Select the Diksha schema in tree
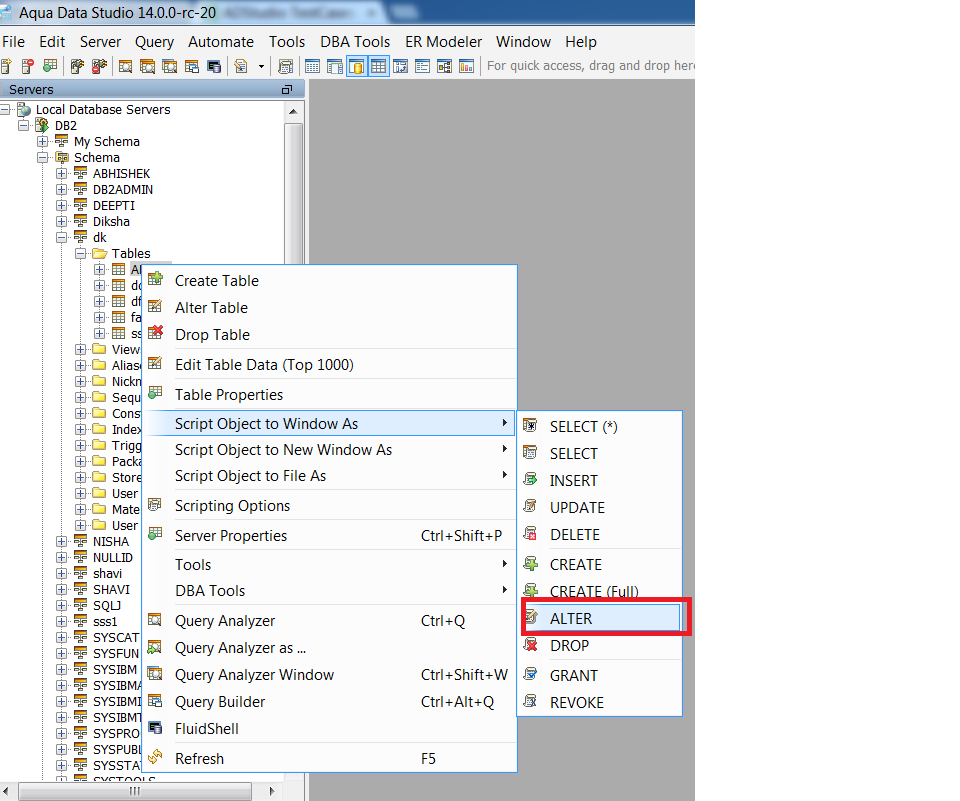 [x=111, y=222]
